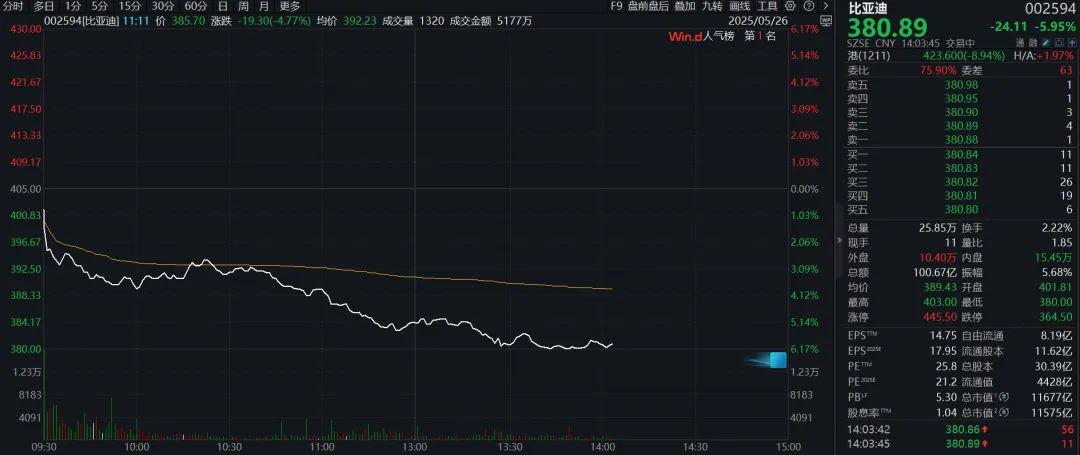Screen dimensions: 1080x455
Task: Click the 港(1211) Hong Kong quote link
Action: tap(871, 56)
